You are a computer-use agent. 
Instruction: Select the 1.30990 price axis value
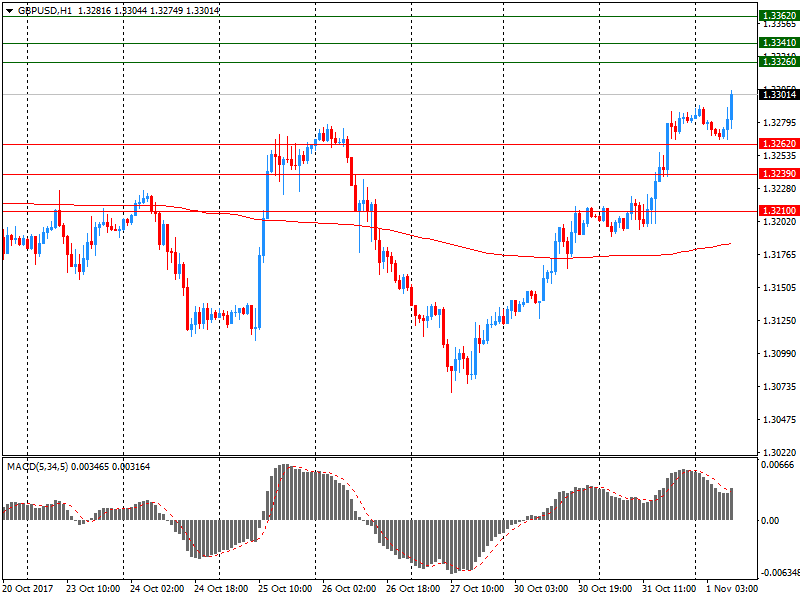779,354
